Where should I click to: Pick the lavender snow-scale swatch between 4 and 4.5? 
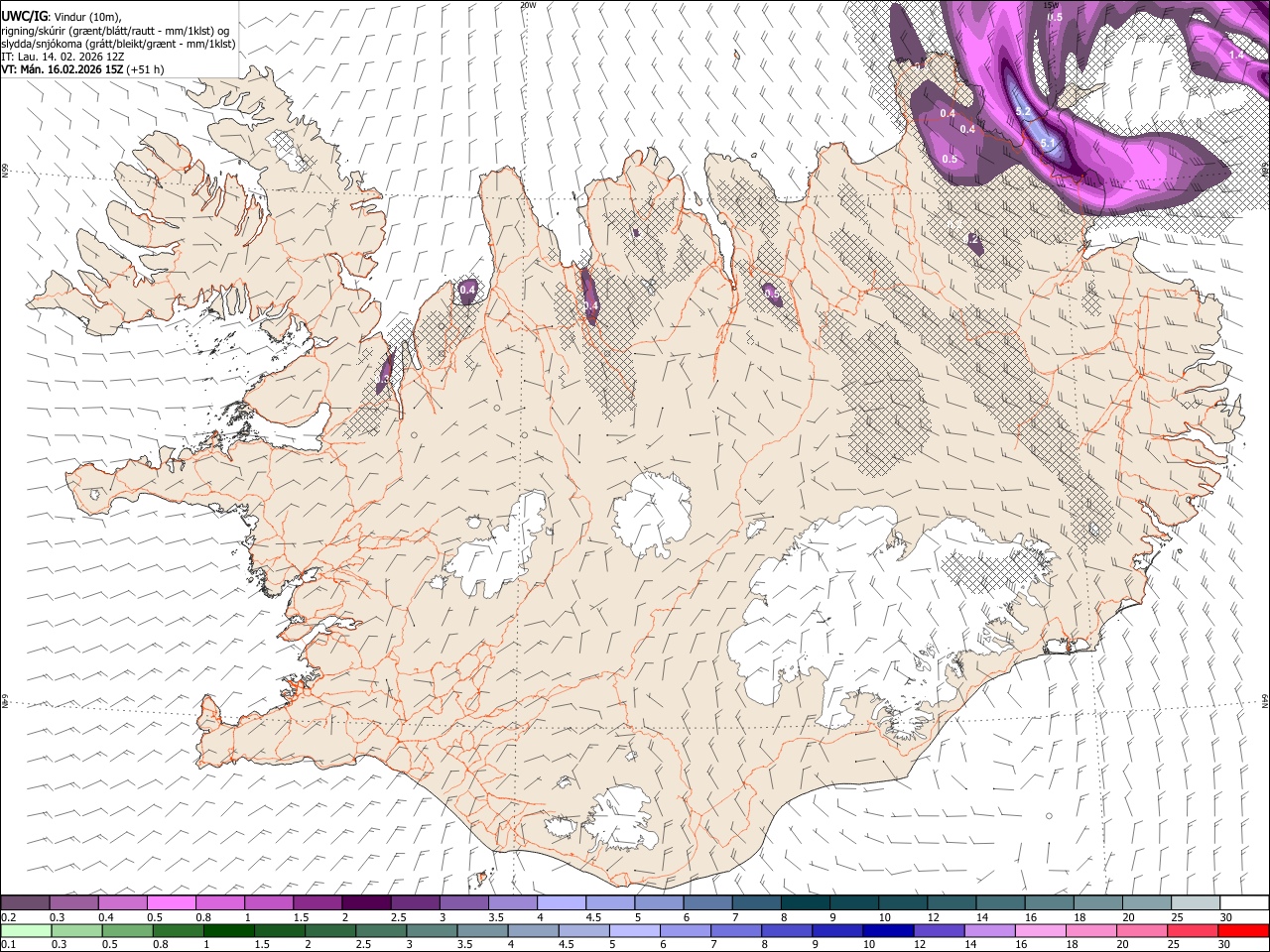pos(561,903)
